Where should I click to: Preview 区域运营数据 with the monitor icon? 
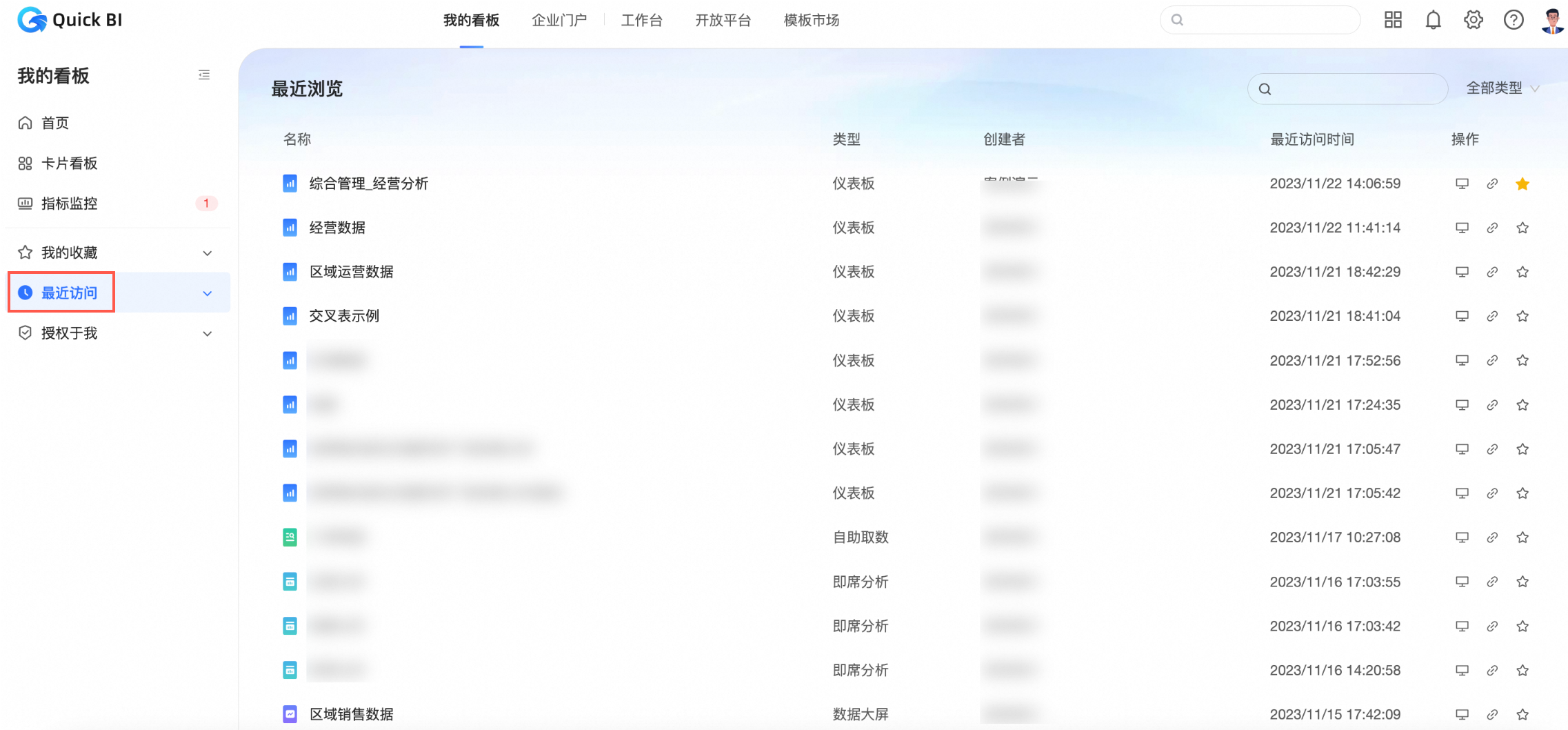click(x=1462, y=272)
